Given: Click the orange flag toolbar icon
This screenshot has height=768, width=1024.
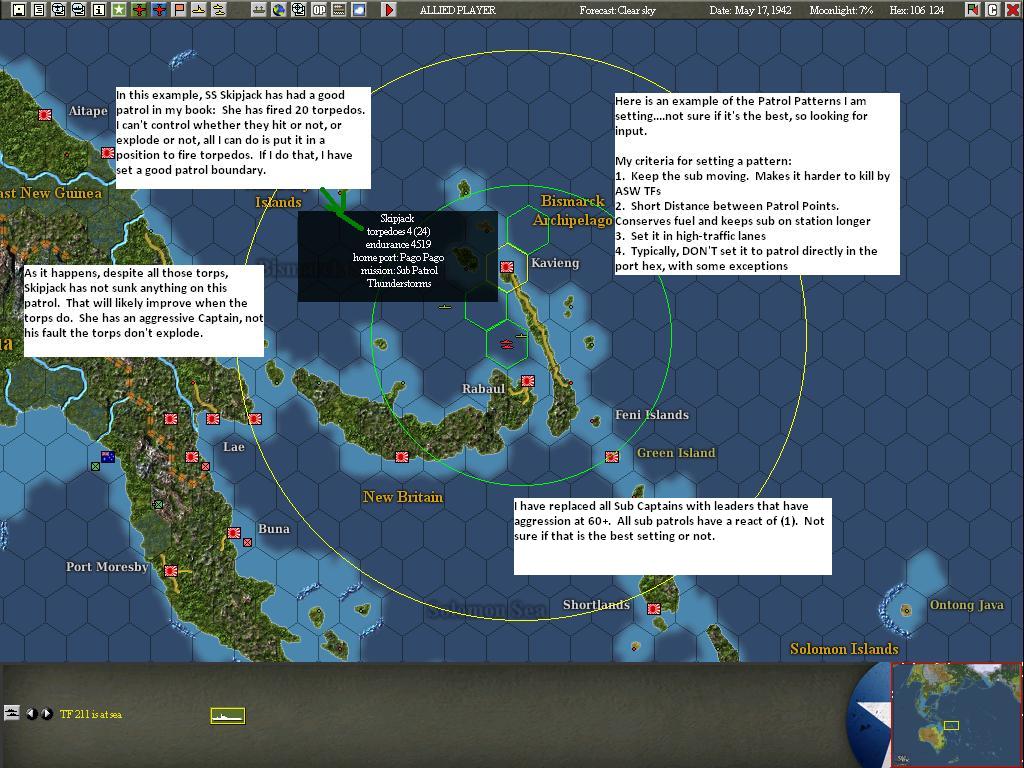Looking at the screenshot, I should (x=179, y=10).
